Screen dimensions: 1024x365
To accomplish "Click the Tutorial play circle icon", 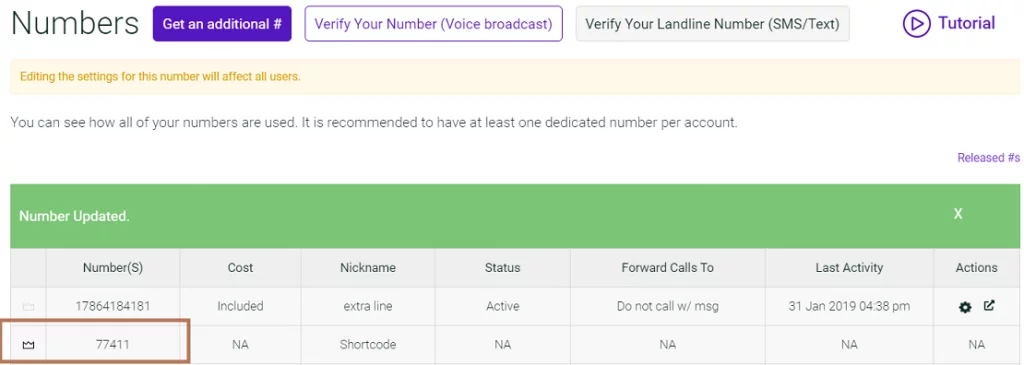I will pyautogui.click(x=916, y=24).
